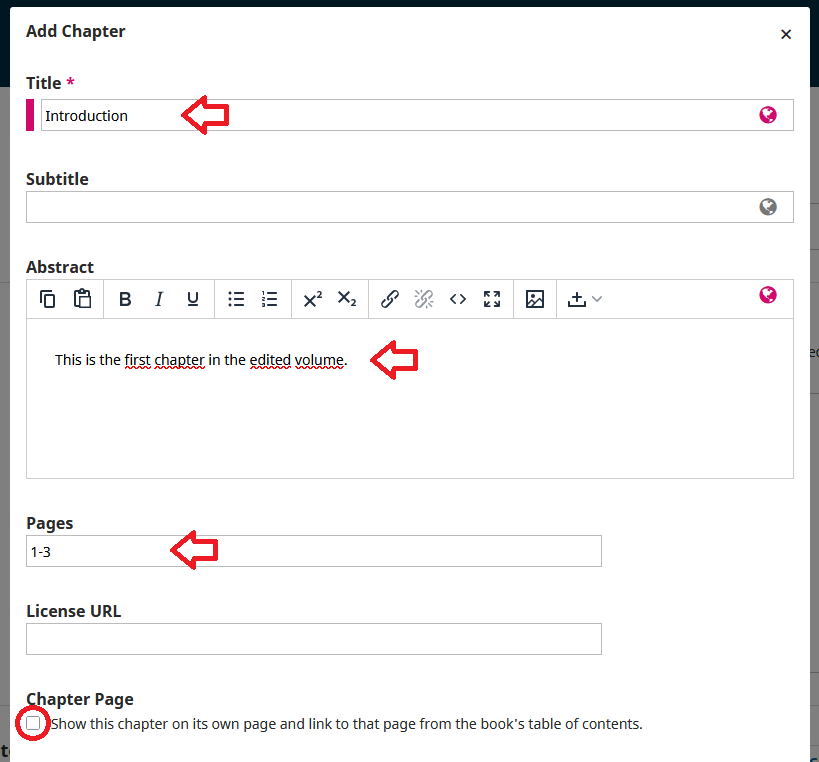Screen dimensions: 819x762
Task: Insert a hyperlink using the link icon
Action: pos(389,298)
